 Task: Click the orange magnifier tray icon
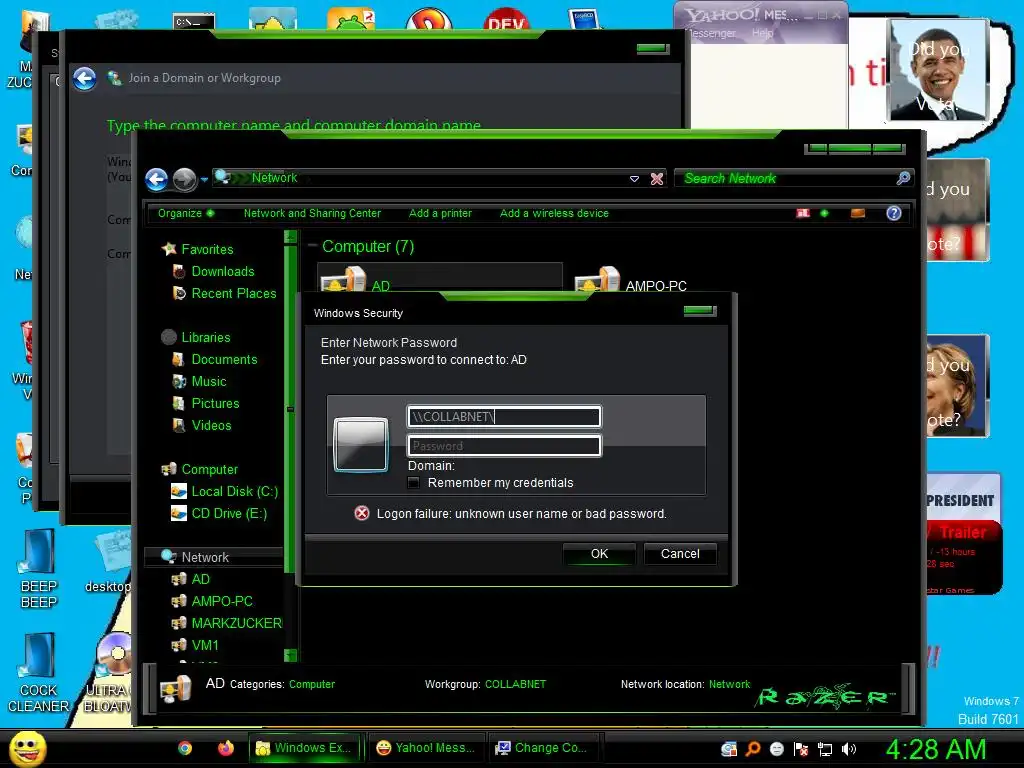(x=753, y=749)
